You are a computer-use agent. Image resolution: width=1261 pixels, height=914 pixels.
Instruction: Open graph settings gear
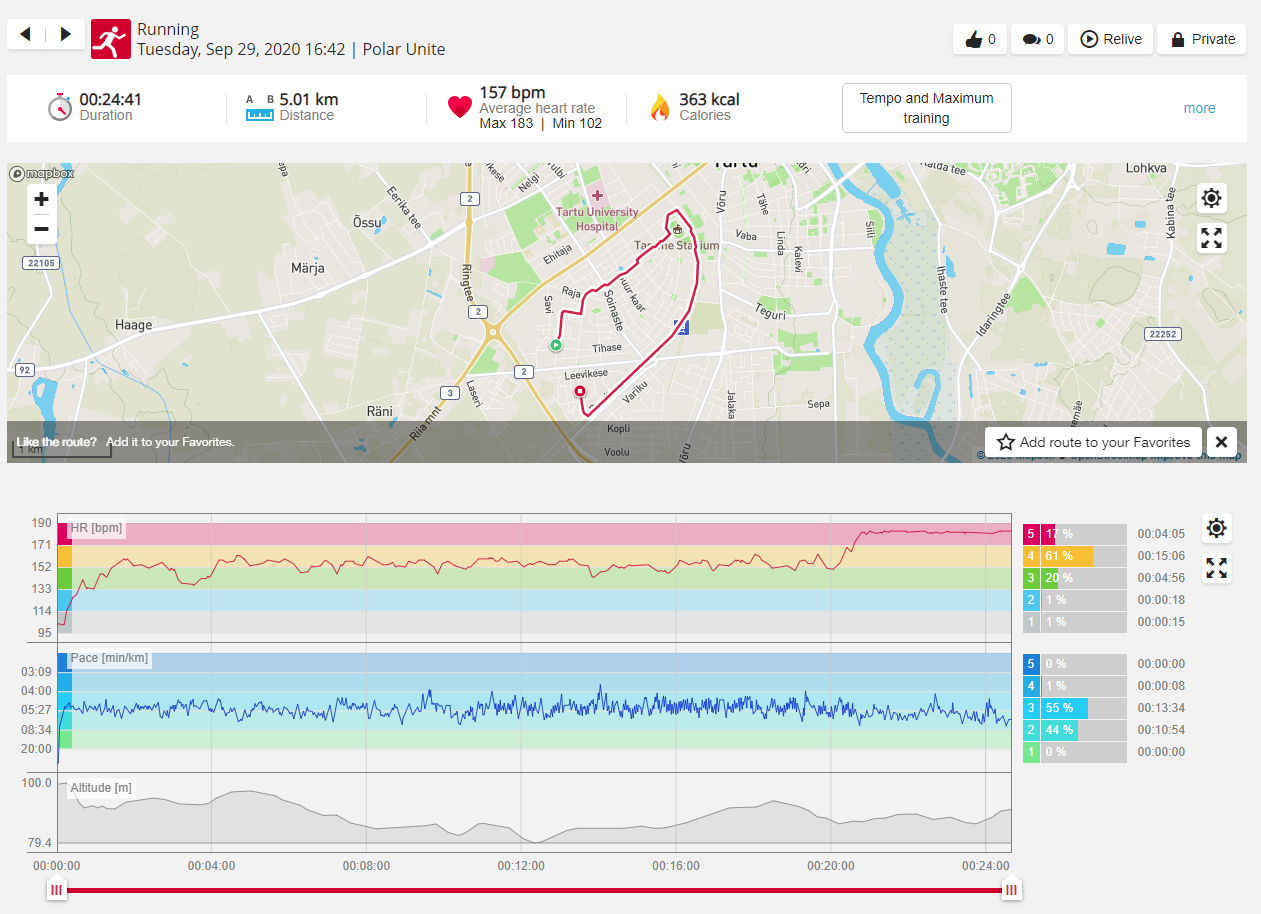pos(1216,528)
